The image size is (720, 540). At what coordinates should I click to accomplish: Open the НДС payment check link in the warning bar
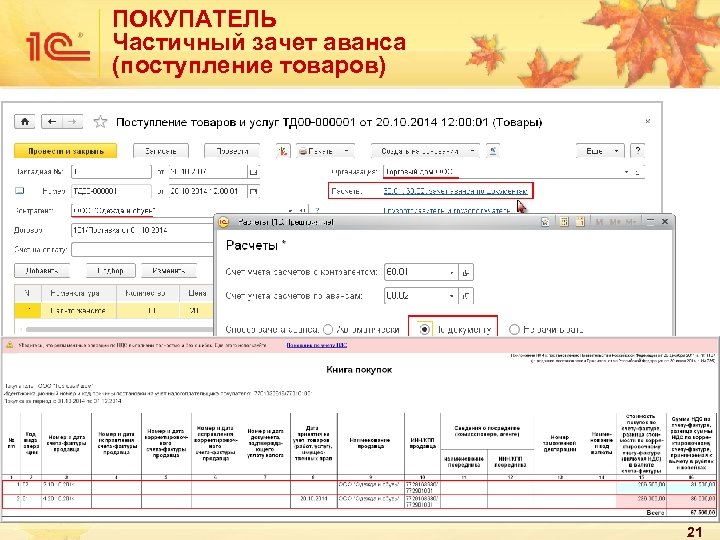click(317, 345)
